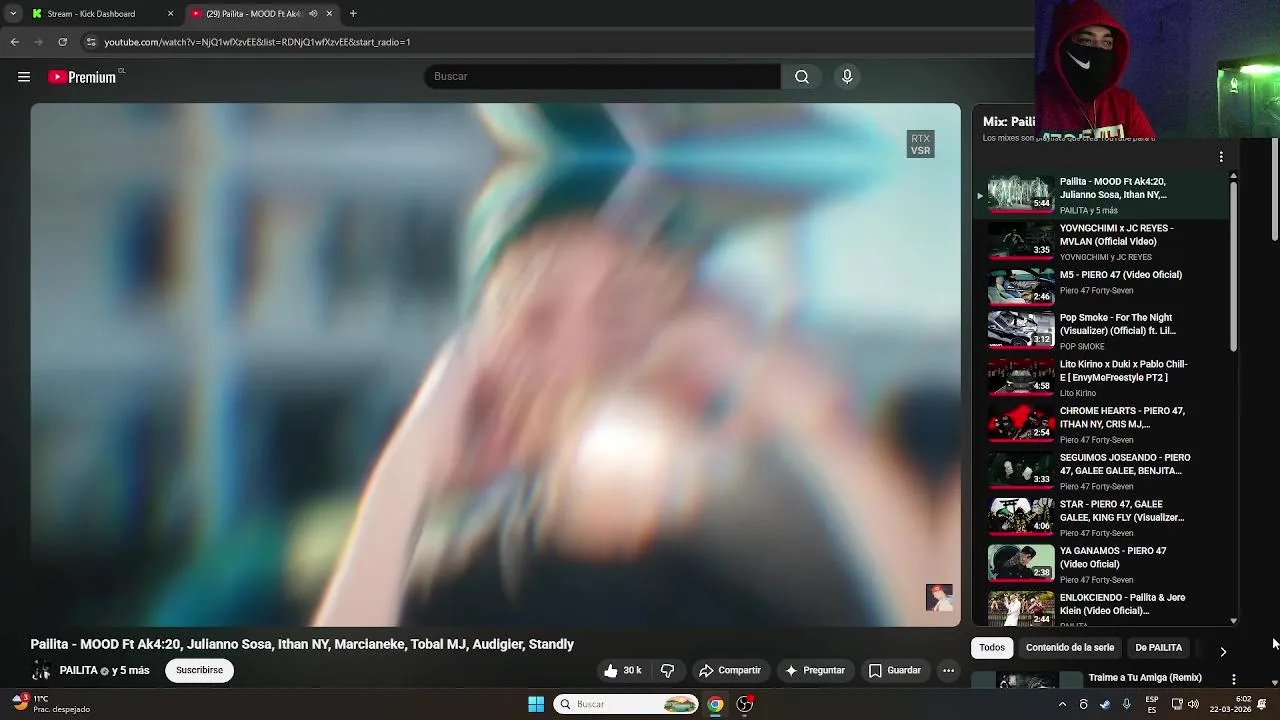Screen dimensions: 1280x720
Task: Click the playlist panel scrollbar thumb
Action: [x=1233, y=265]
